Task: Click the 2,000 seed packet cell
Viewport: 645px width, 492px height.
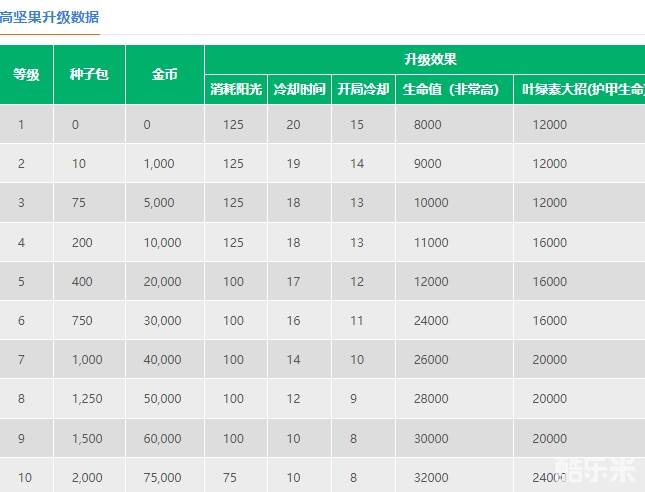Action: (x=87, y=478)
